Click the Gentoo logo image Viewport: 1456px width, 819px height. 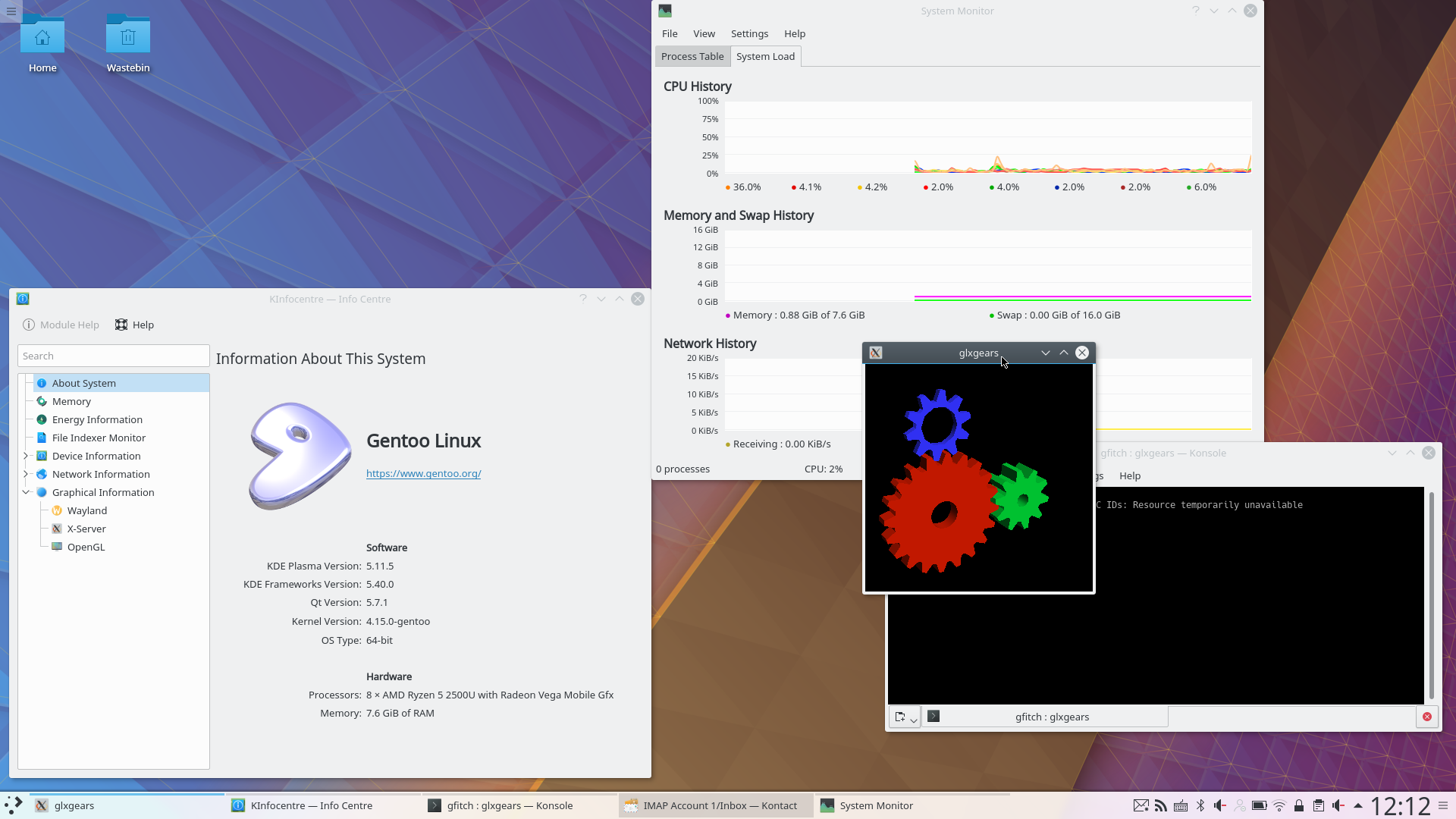tap(300, 456)
